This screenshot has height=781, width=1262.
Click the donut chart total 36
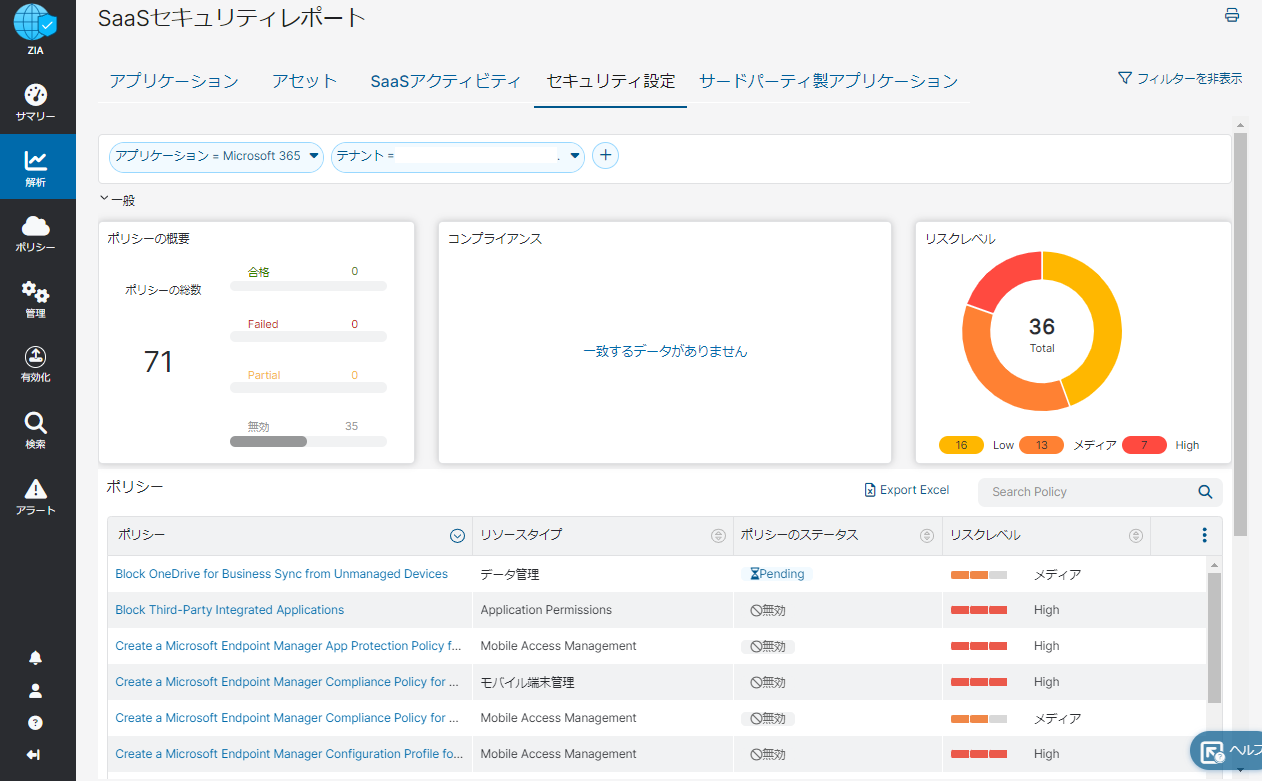click(x=1042, y=327)
